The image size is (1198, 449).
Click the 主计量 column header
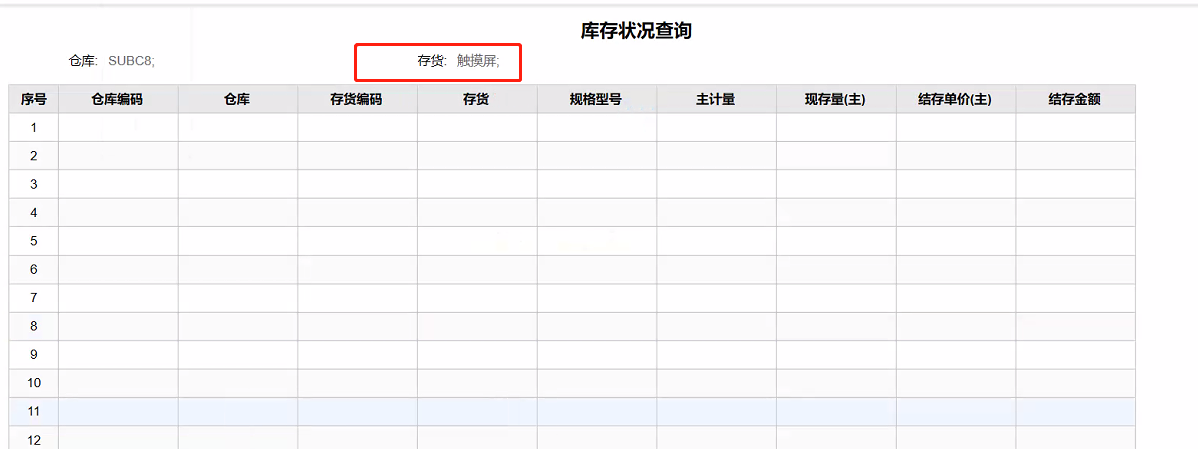(x=717, y=99)
